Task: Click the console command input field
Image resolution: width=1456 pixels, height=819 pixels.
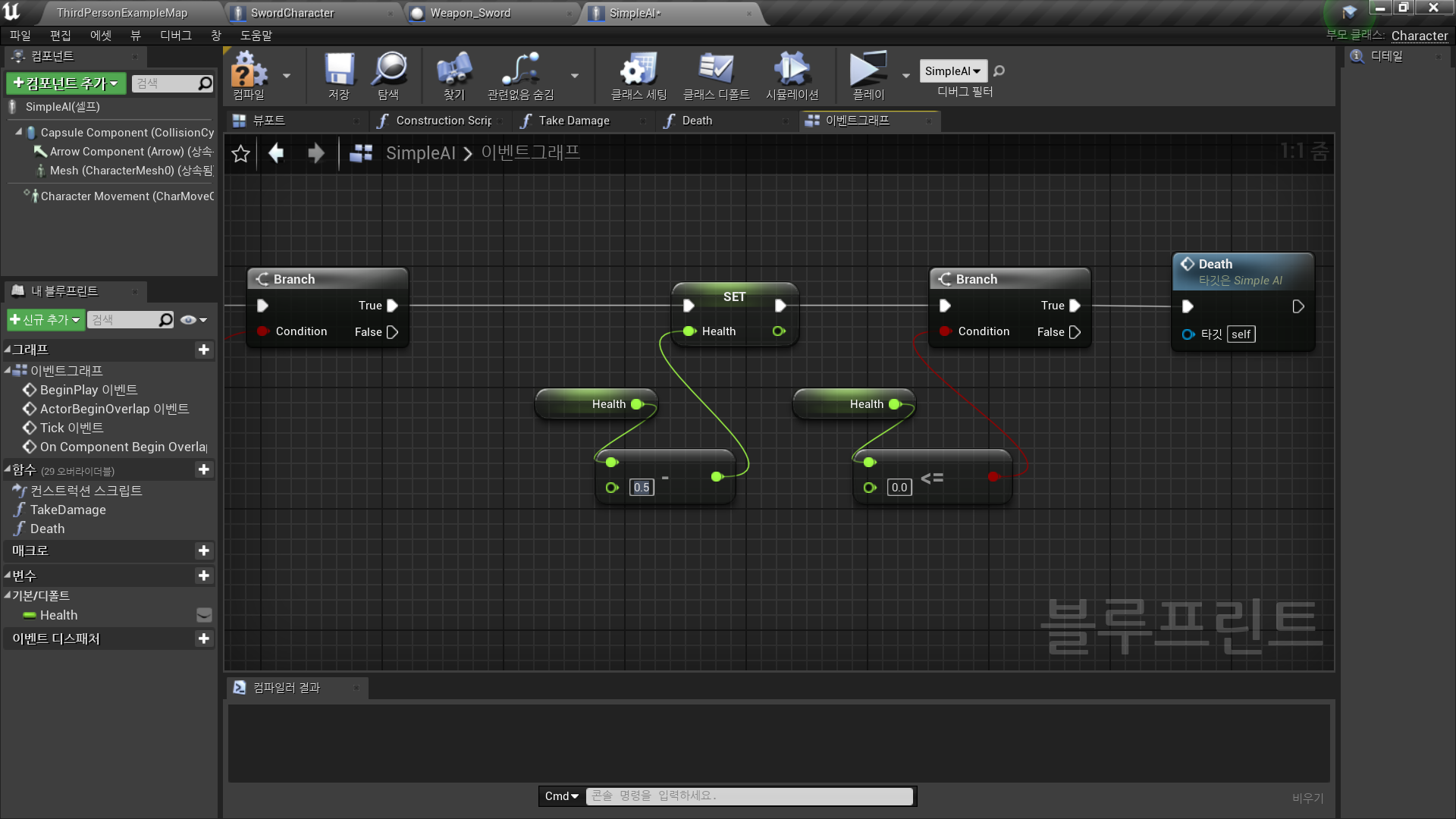Action: [x=748, y=796]
